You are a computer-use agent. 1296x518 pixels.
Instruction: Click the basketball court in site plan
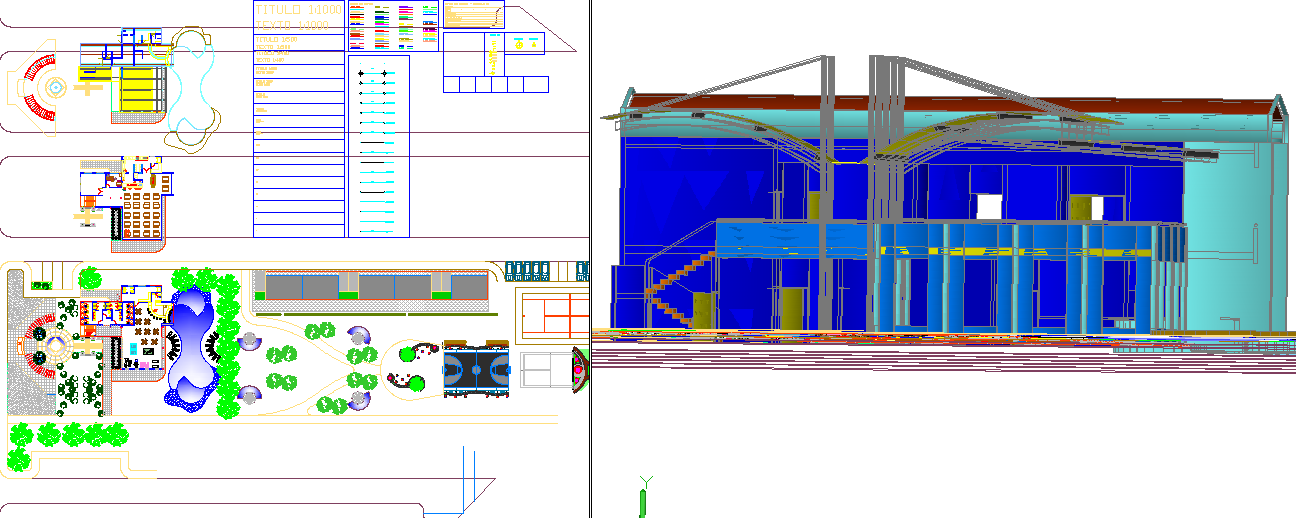477,369
